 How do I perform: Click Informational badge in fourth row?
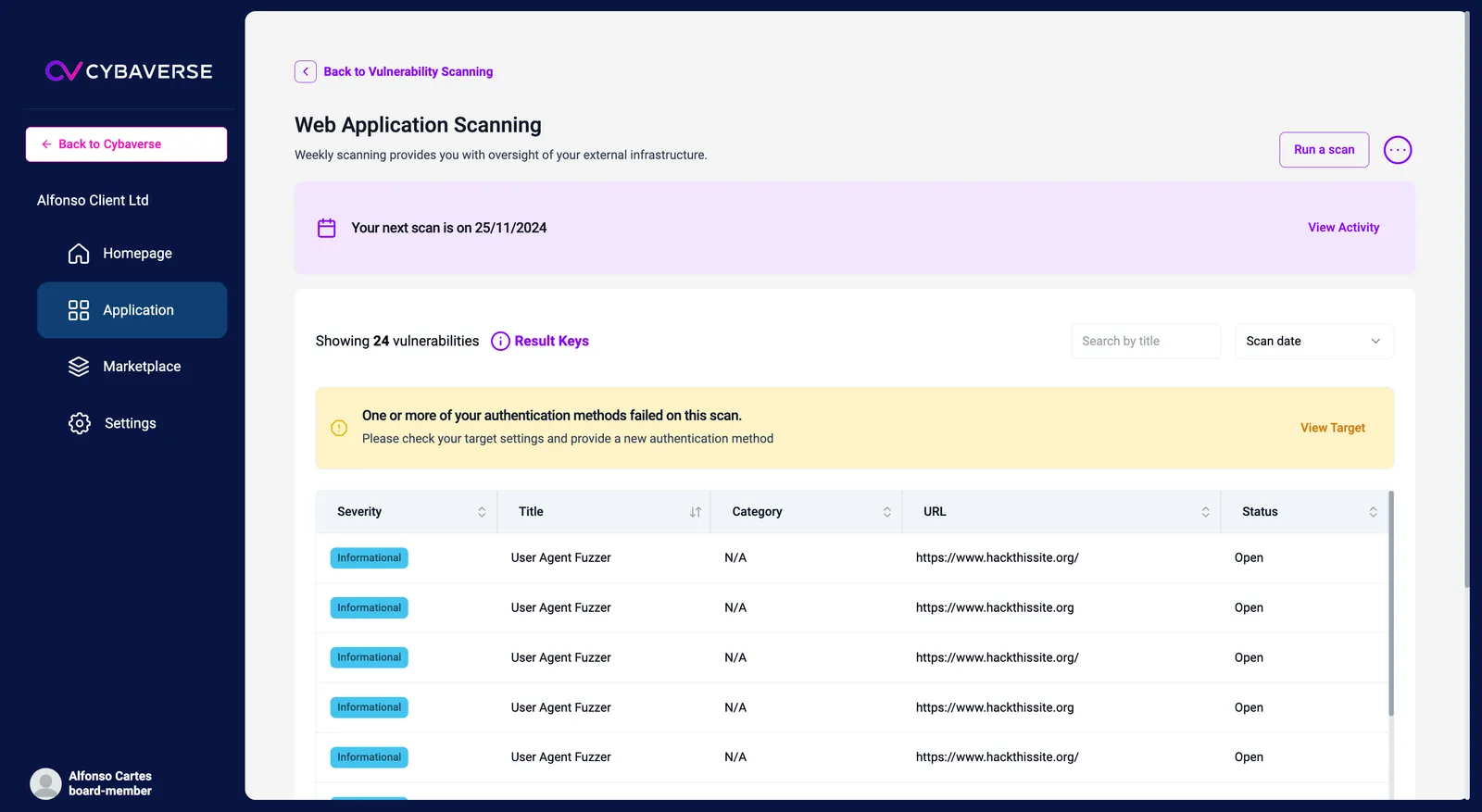369,707
